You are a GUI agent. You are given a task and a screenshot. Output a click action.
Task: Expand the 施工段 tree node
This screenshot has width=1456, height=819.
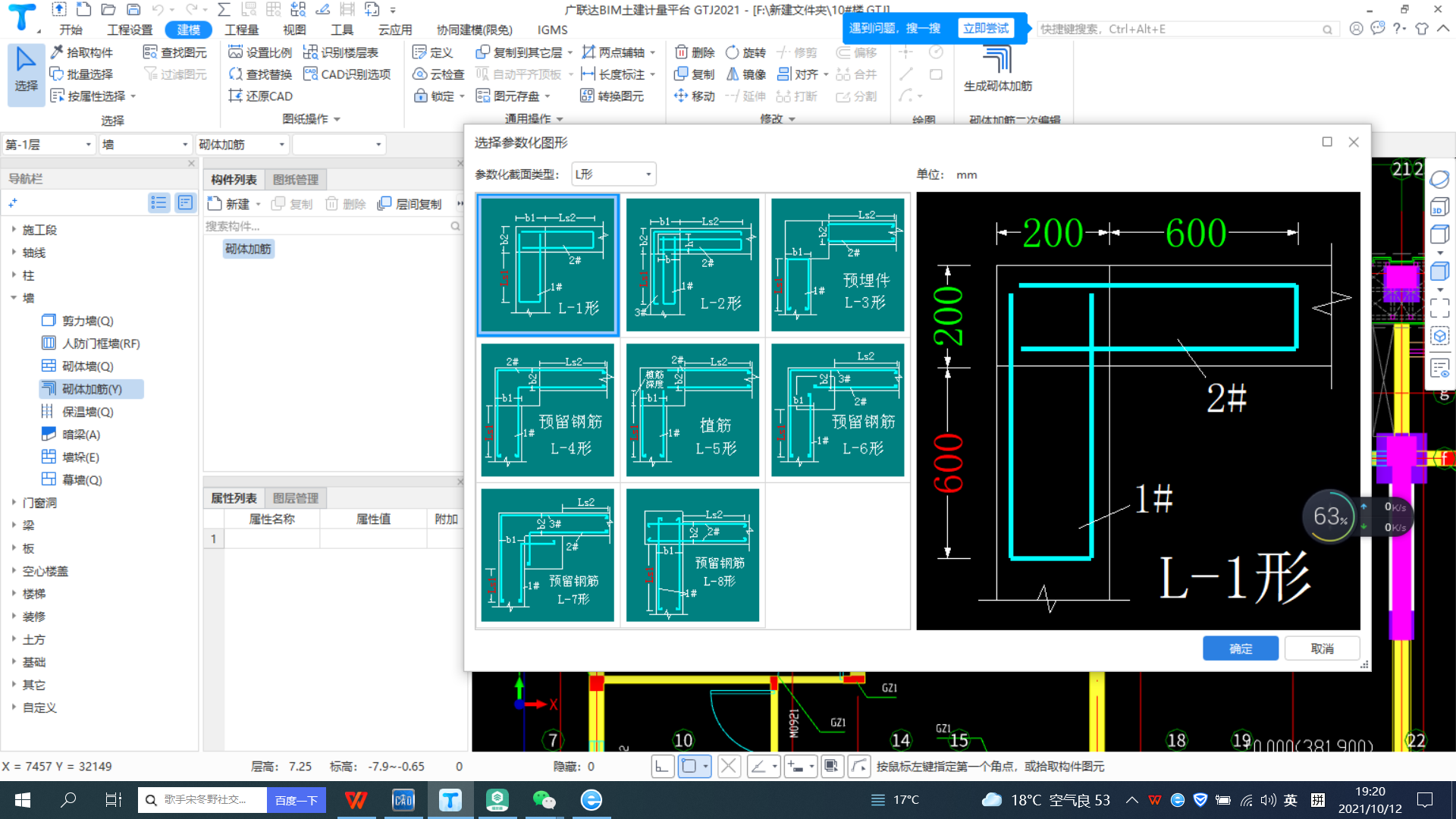pos(14,229)
